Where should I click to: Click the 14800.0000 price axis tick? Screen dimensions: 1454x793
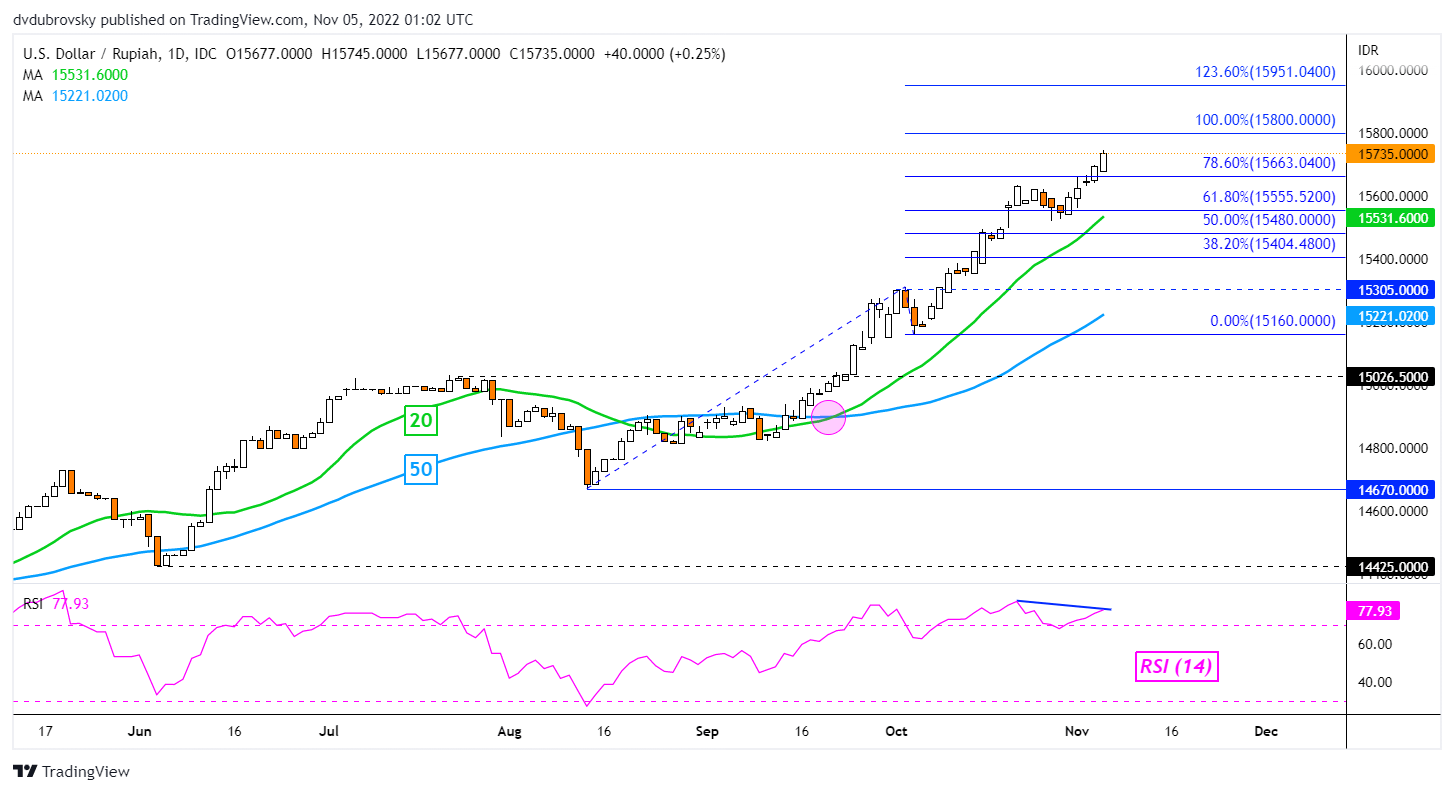pos(1392,449)
